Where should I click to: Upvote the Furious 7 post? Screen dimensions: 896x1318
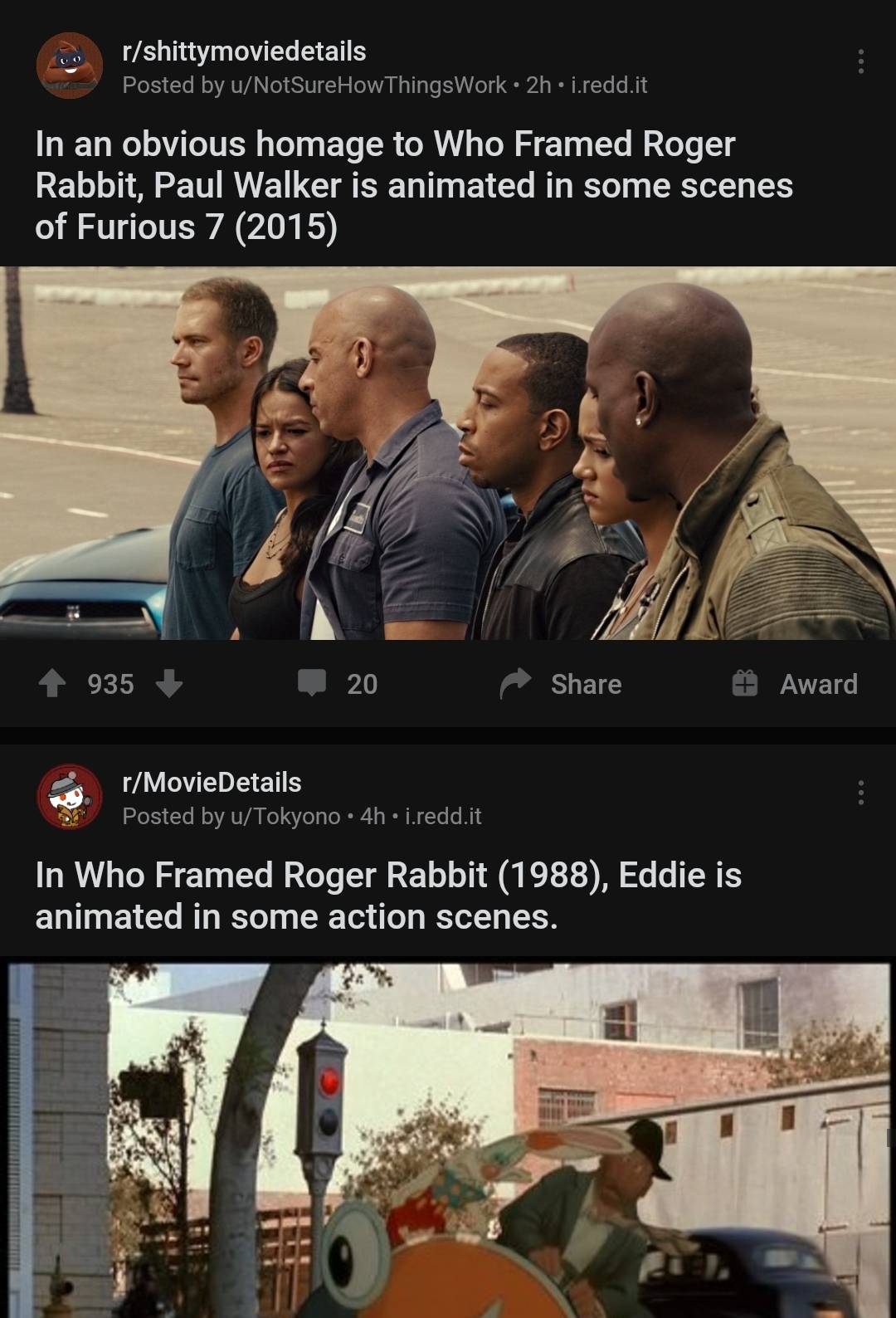[52, 683]
